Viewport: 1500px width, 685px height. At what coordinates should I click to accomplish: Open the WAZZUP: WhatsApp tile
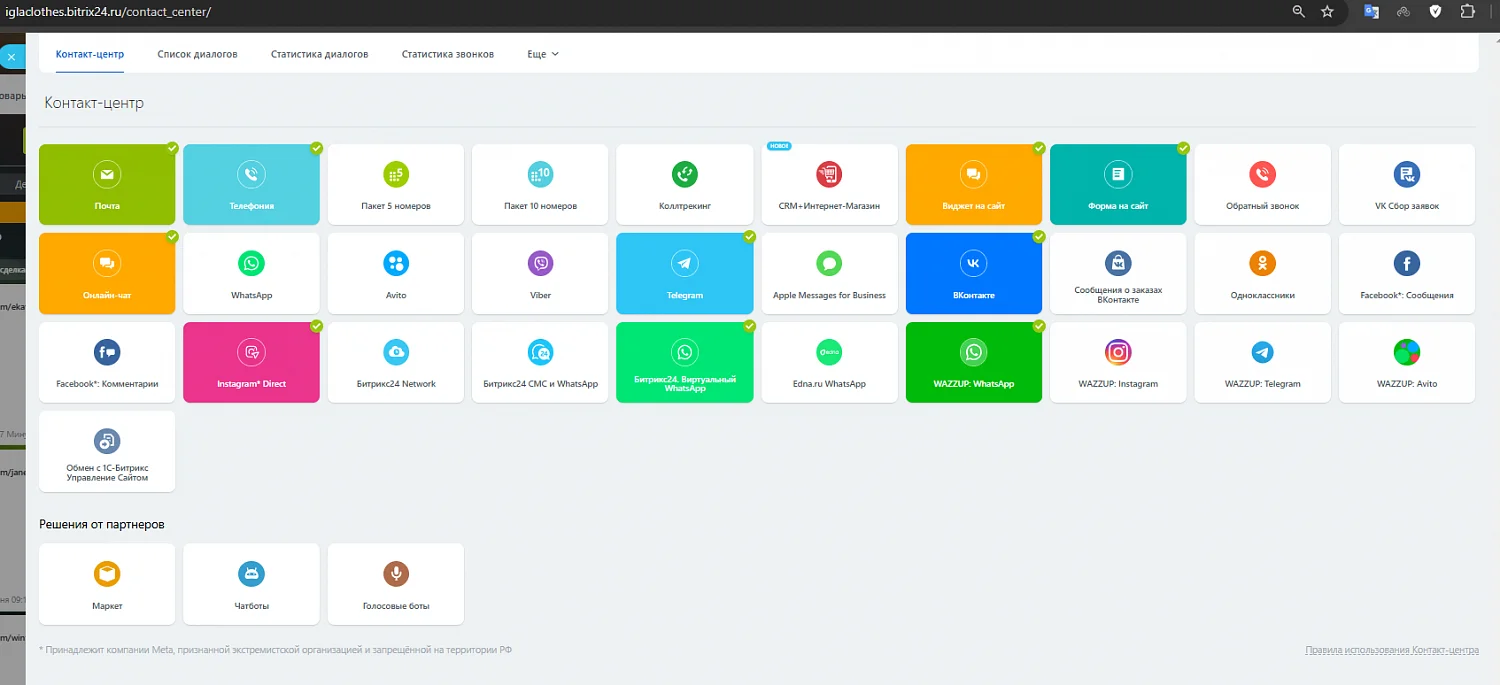click(x=974, y=362)
